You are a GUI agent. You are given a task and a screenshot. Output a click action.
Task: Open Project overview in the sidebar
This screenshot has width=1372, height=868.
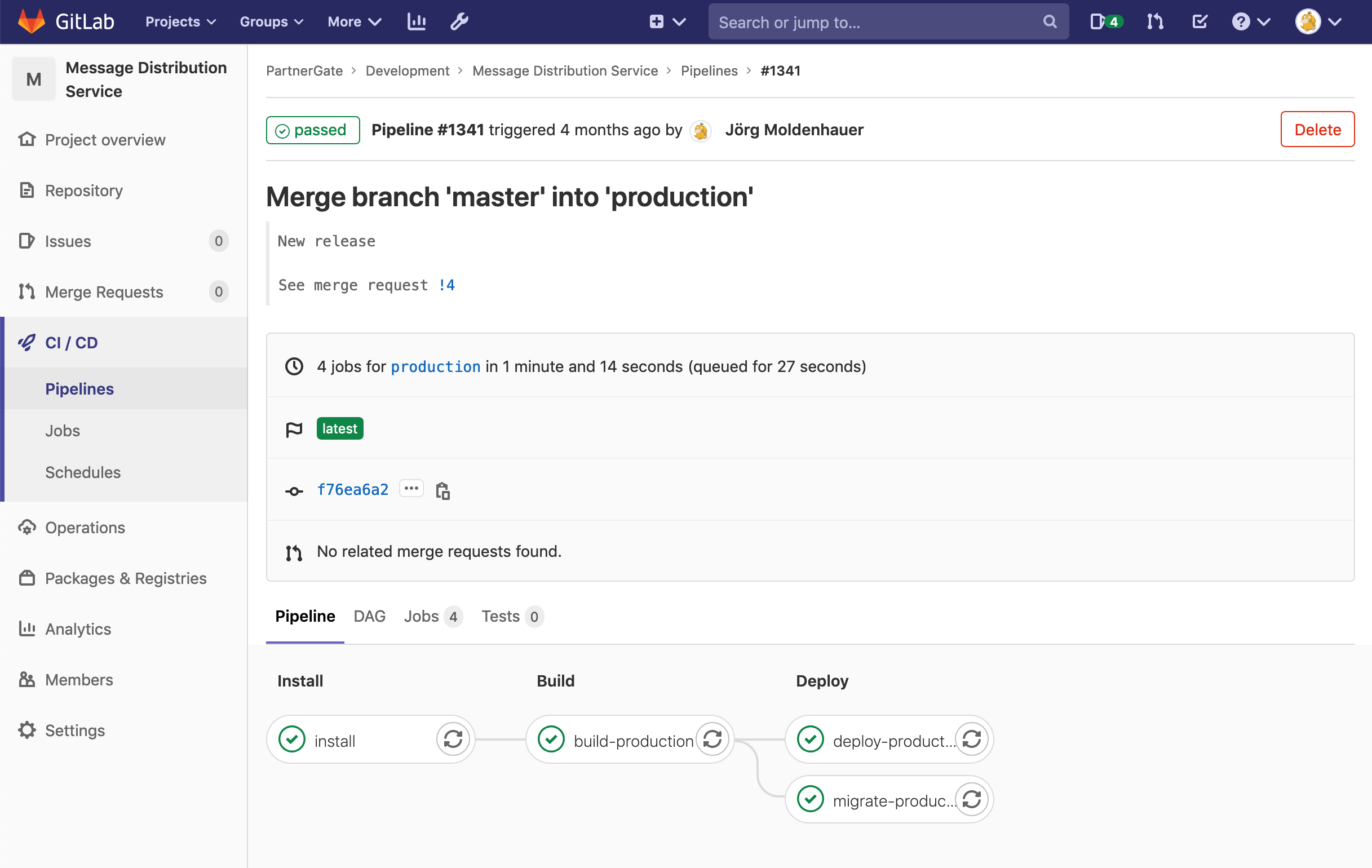pyautogui.click(x=105, y=140)
